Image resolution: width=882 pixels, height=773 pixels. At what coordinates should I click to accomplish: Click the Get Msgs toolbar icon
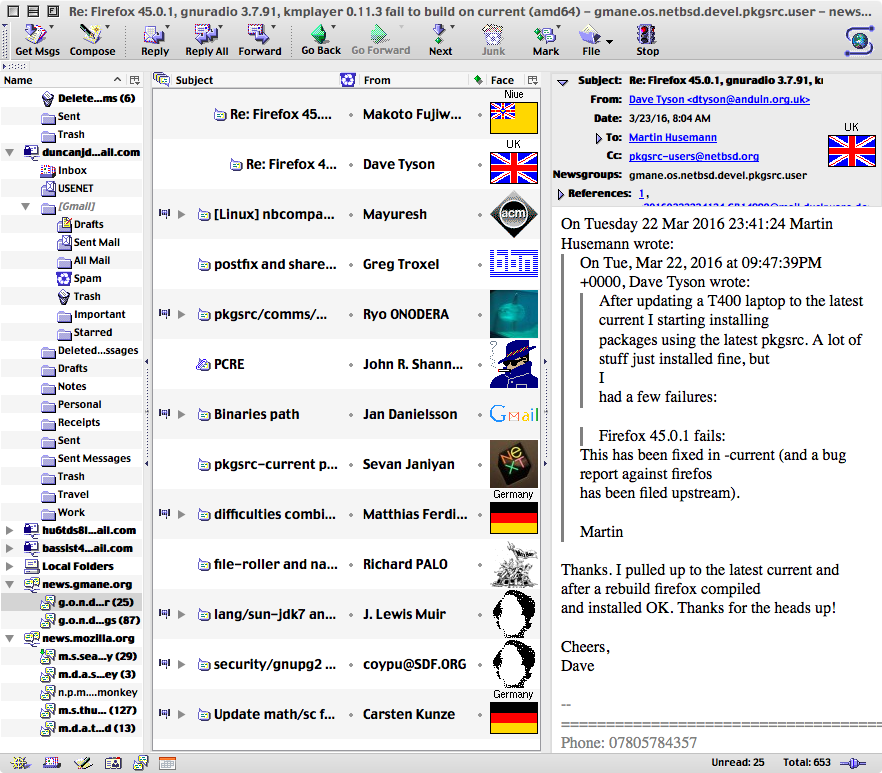pyautogui.click(x=37, y=39)
